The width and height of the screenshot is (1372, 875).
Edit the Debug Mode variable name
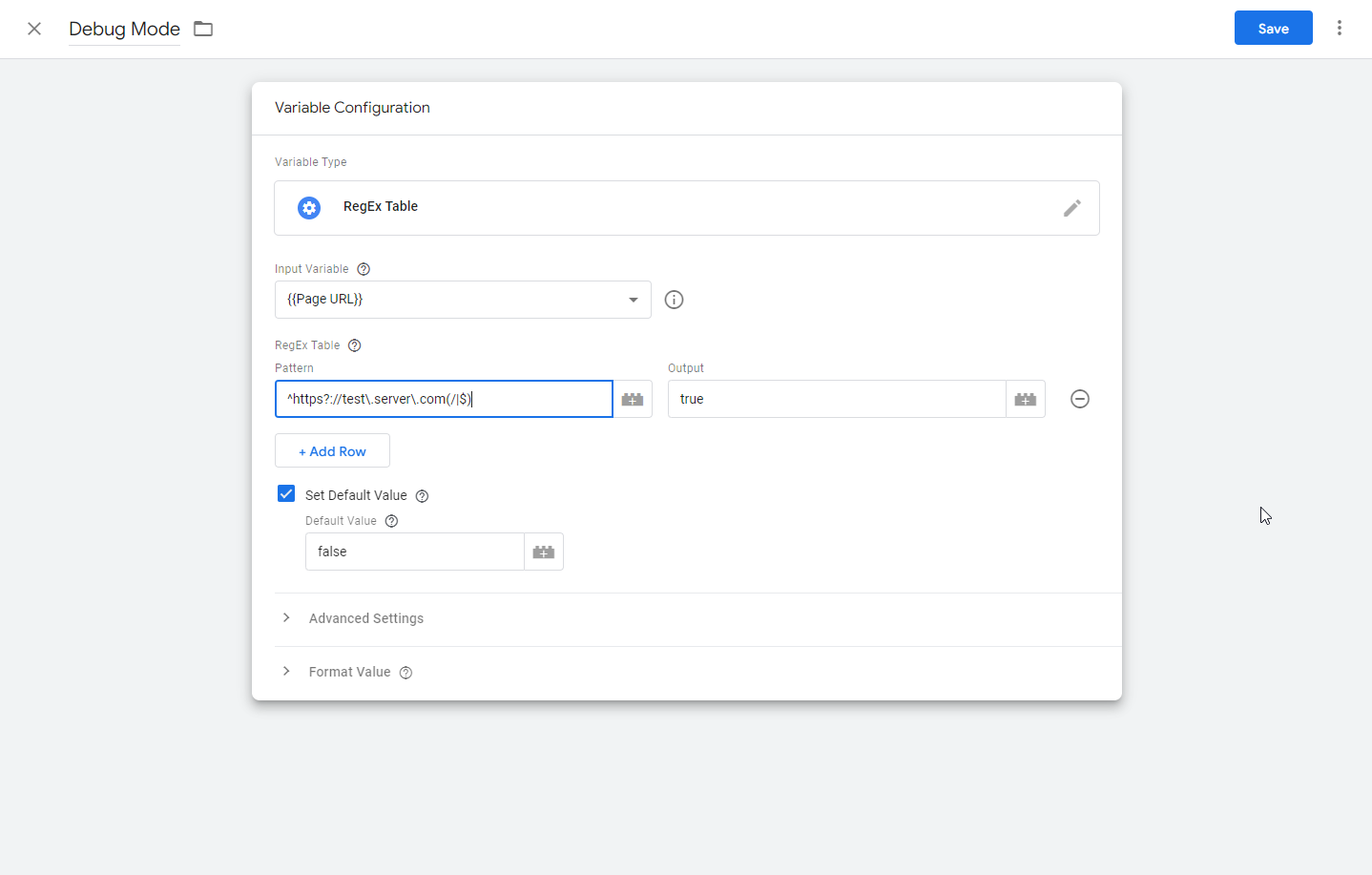pyautogui.click(x=124, y=29)
